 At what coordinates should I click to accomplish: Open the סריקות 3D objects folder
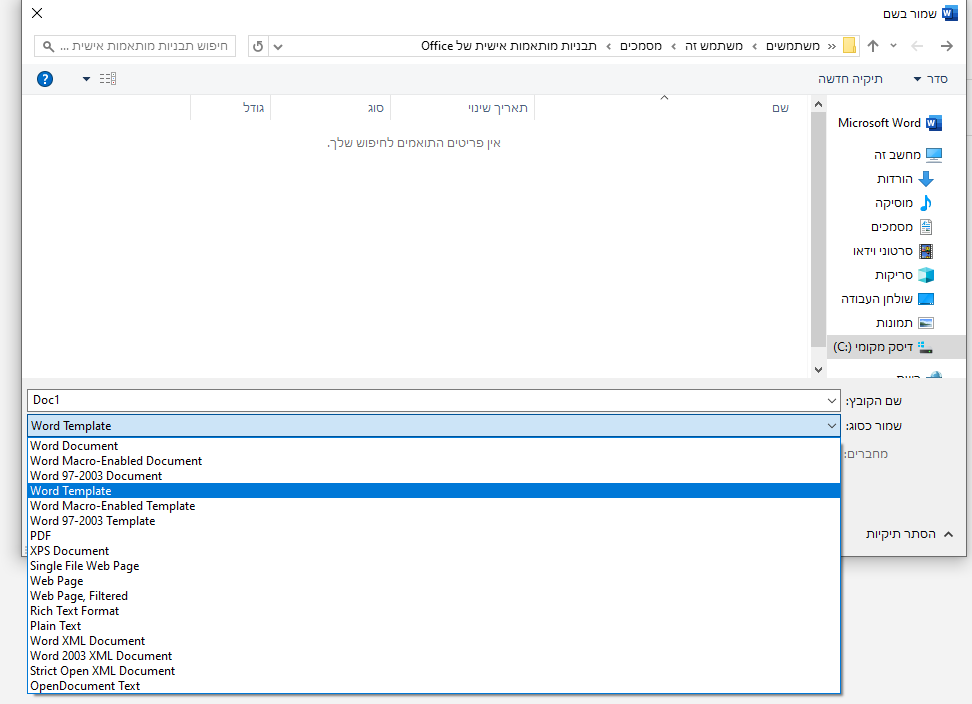click(x=904, y=275)
